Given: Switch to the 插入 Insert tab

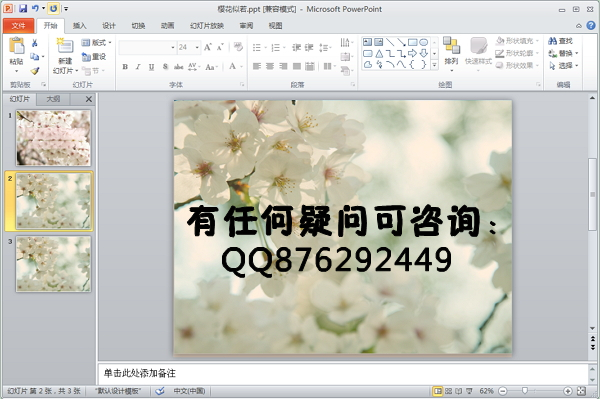Looking at the screenshot, I should 80,26.
